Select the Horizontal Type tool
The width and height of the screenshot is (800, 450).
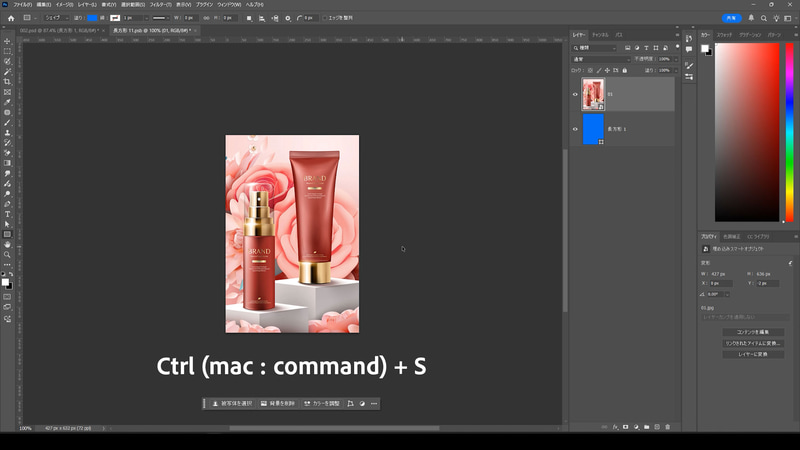point(7,214)
